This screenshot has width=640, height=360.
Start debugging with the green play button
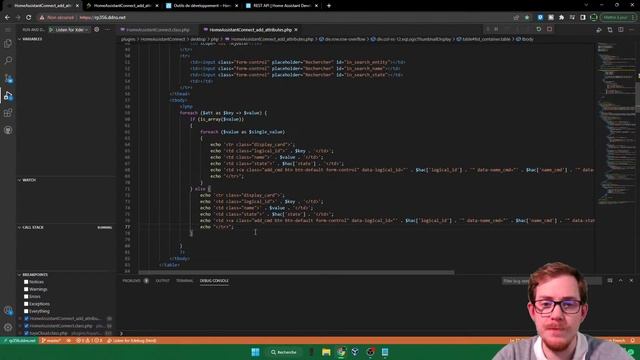click(51, 30)
